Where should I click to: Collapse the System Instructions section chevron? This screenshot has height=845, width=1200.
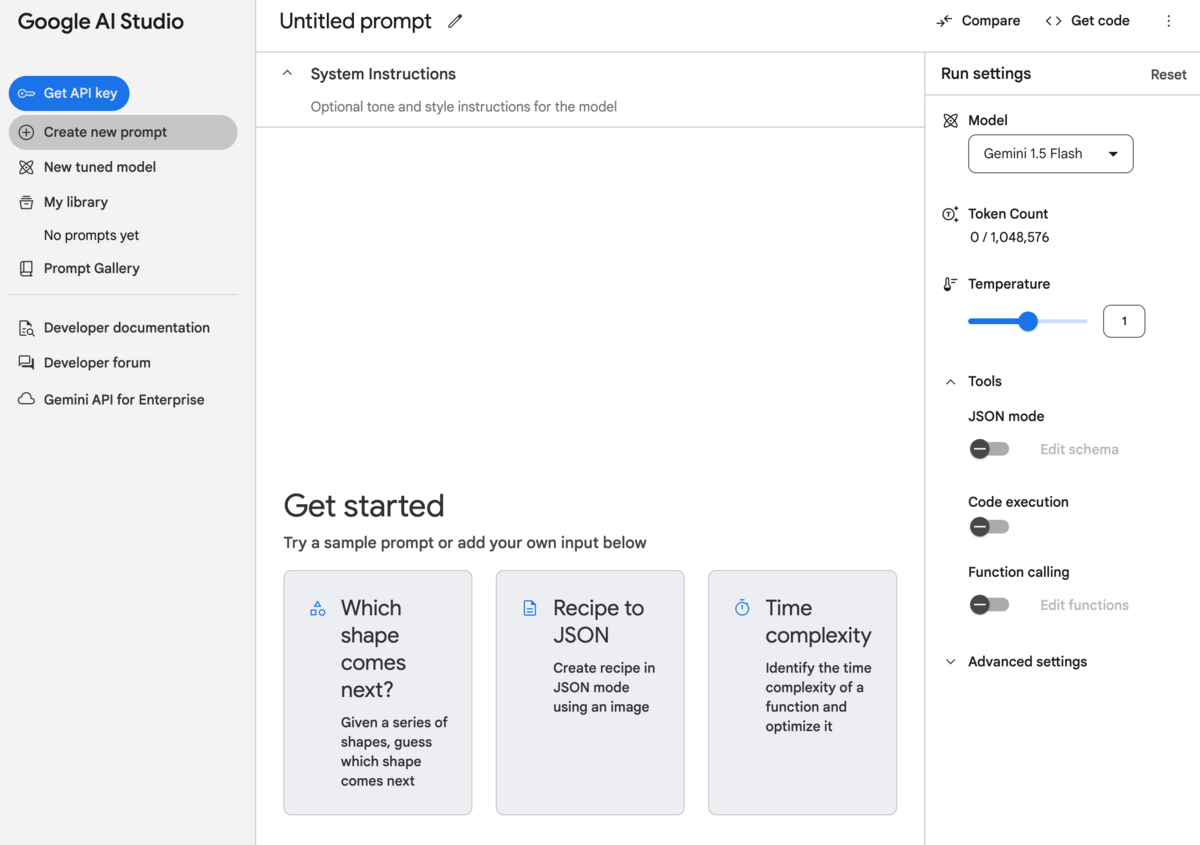[x=287, y=73]
